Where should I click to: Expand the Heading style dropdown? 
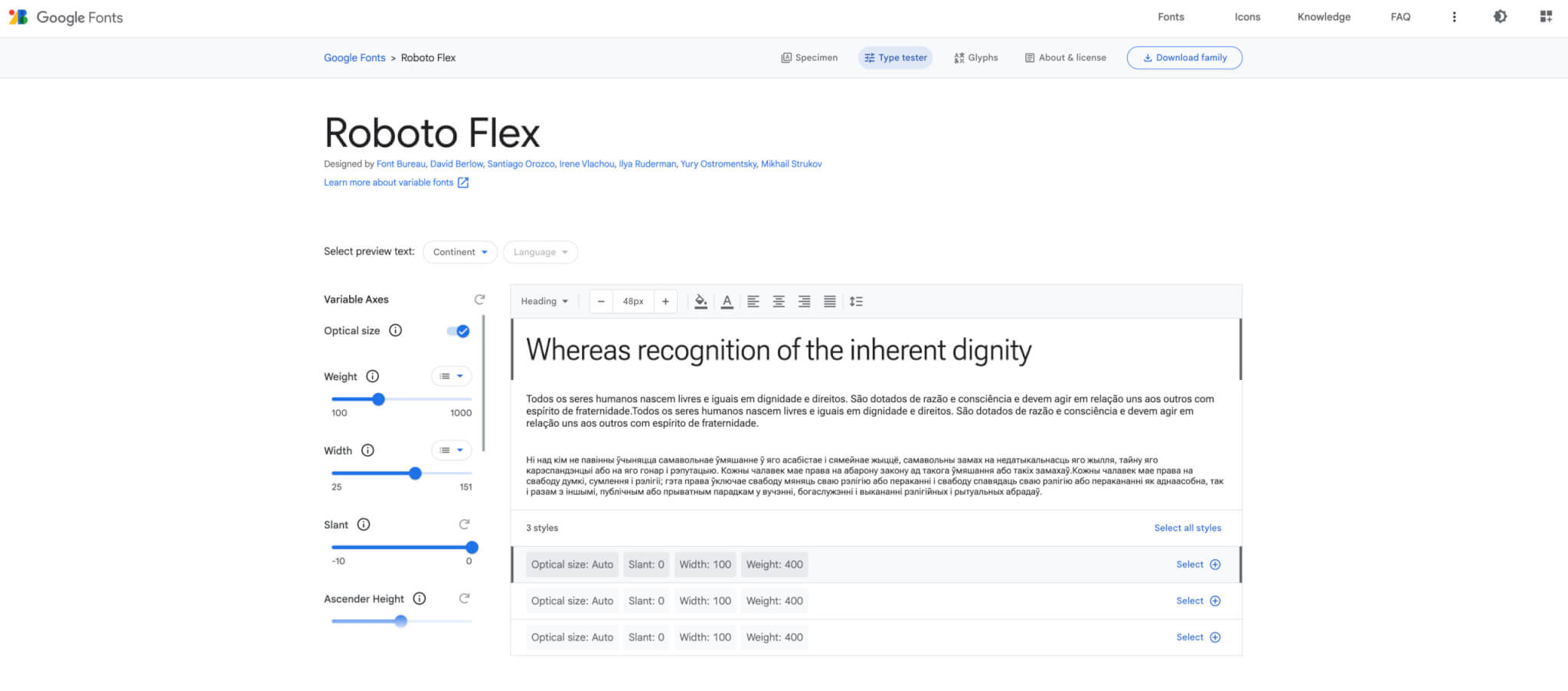[x=544, y=302]
